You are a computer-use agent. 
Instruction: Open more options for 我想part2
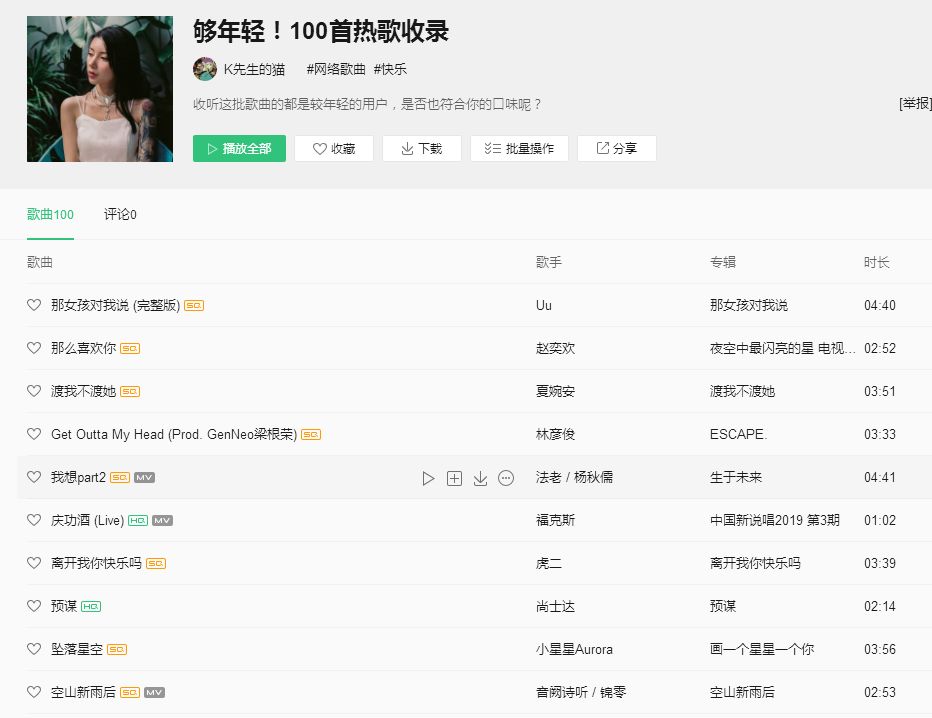coord(506,478)
